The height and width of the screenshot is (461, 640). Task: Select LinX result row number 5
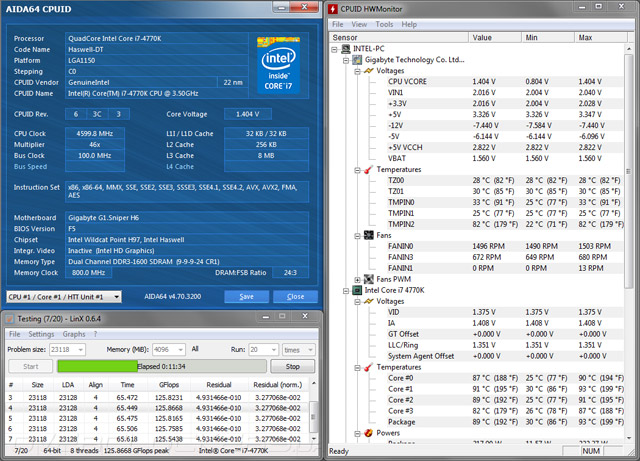pos(158,418)
